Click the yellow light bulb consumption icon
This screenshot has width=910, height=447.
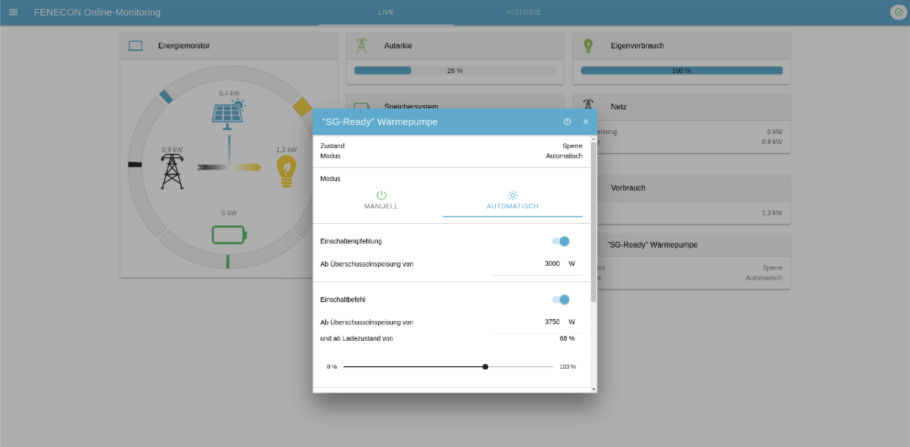click(286, 171)
